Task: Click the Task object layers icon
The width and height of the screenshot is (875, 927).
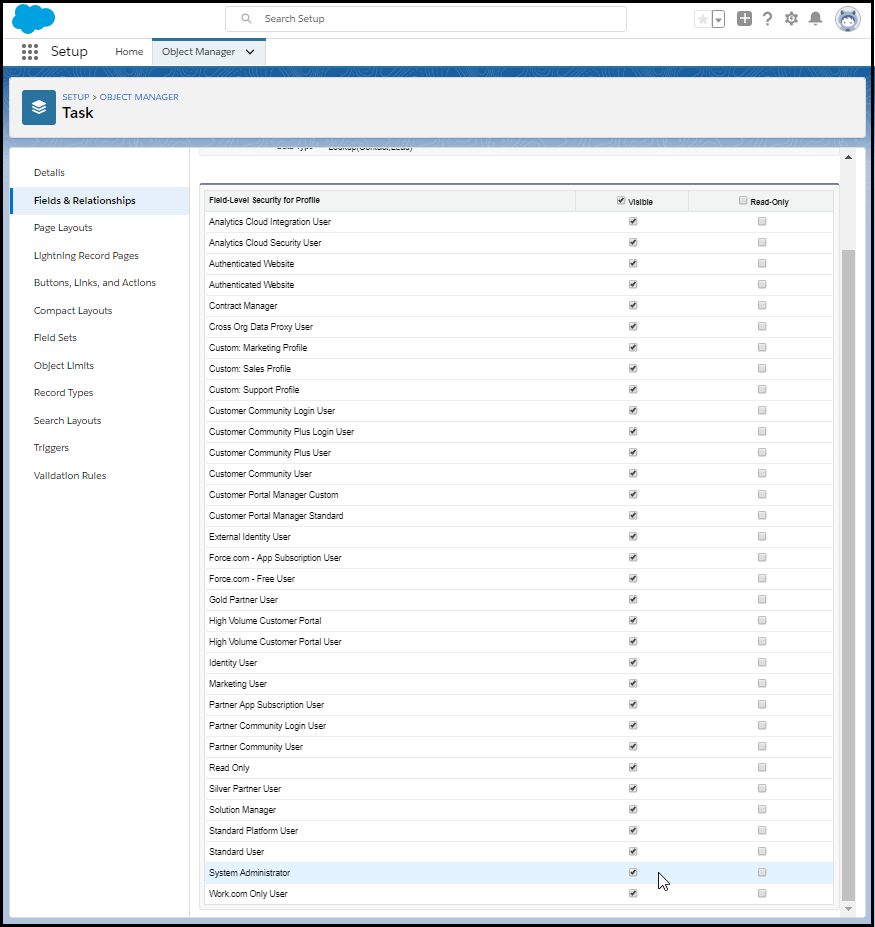Action: tap(39, 108)
